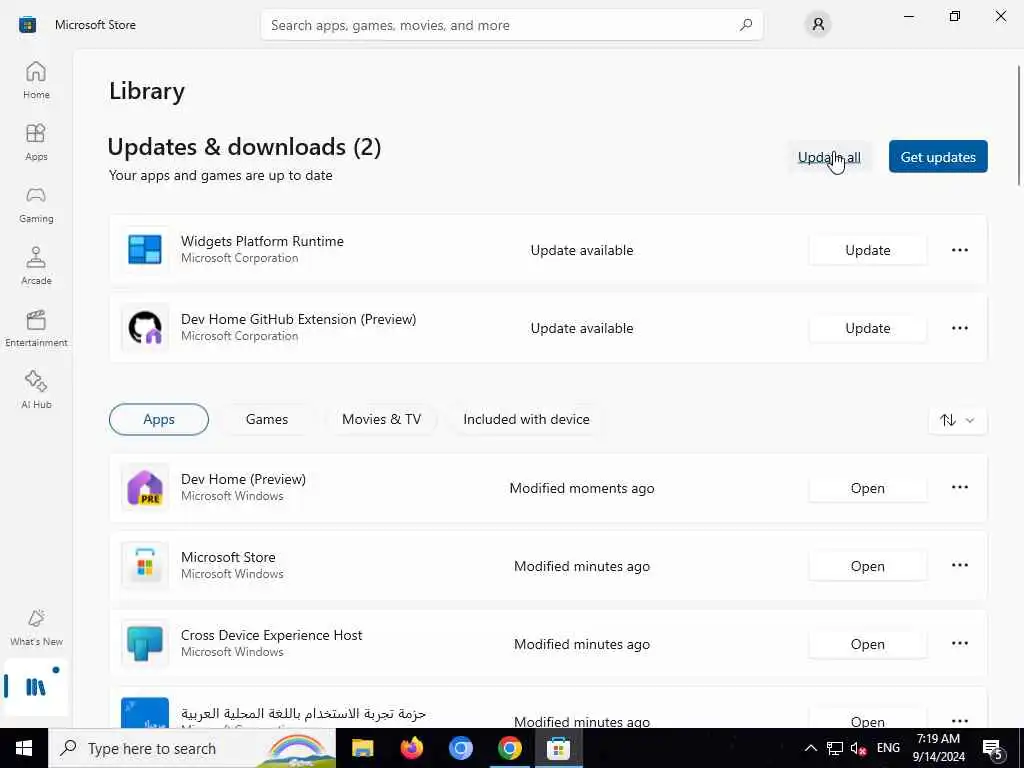The width and height of the screenshot is (1024, 768).
Task: Open the Entertainment section
Action: click(x=36, y=328)
